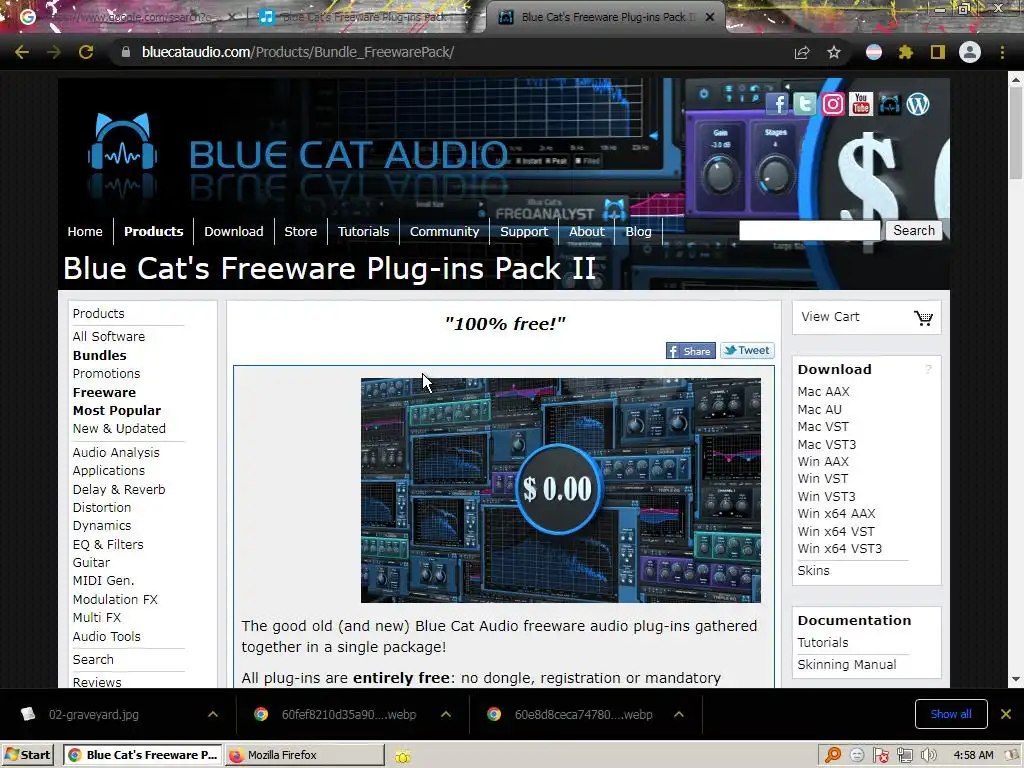This screenshot has width=1024, height=768.
Task: Open options for 02-graveyard.jpg download
Action: [213, 714]
